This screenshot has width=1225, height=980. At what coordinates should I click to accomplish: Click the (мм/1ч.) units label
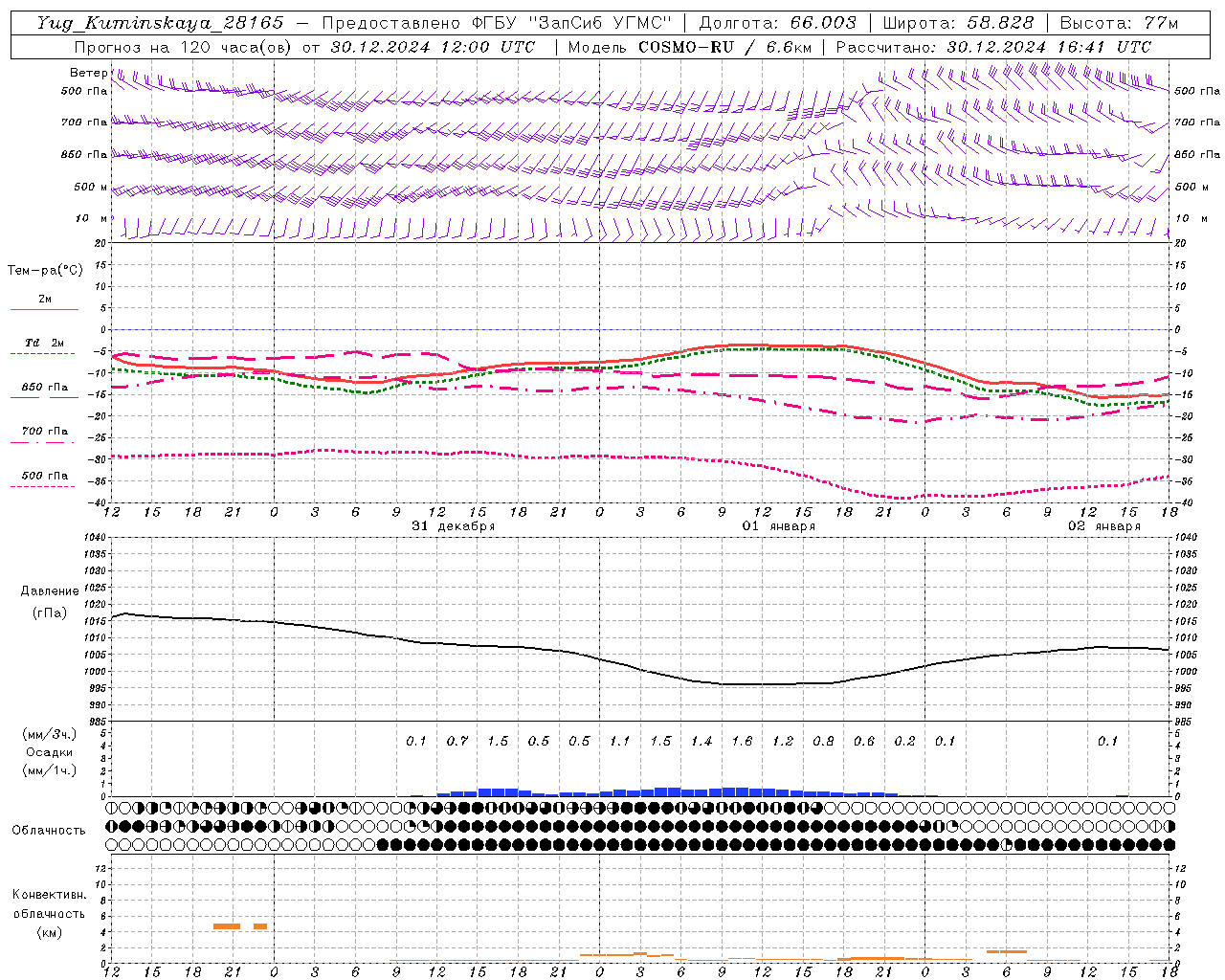50,770
